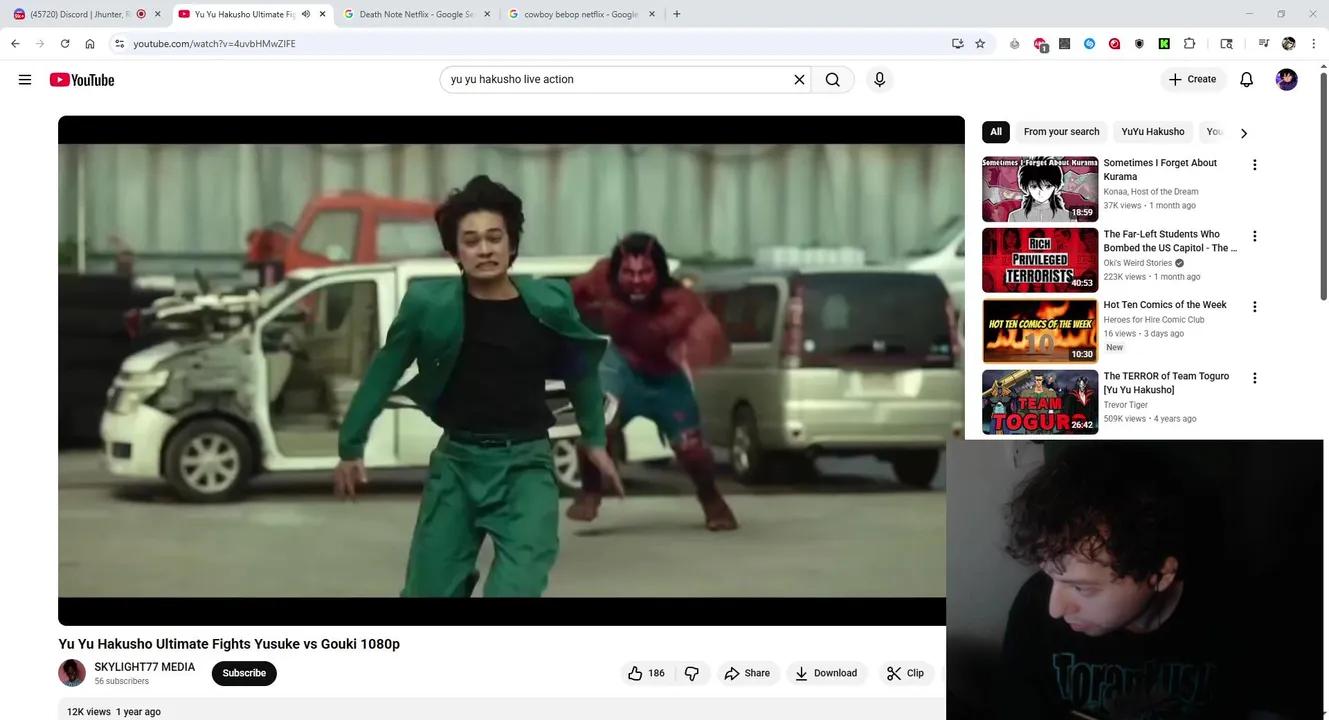Viewport: 1329px width, 720px height.
Task: Click the tab search icon in toolbar
Action: pyautogui.click(x=1226, y=44)
